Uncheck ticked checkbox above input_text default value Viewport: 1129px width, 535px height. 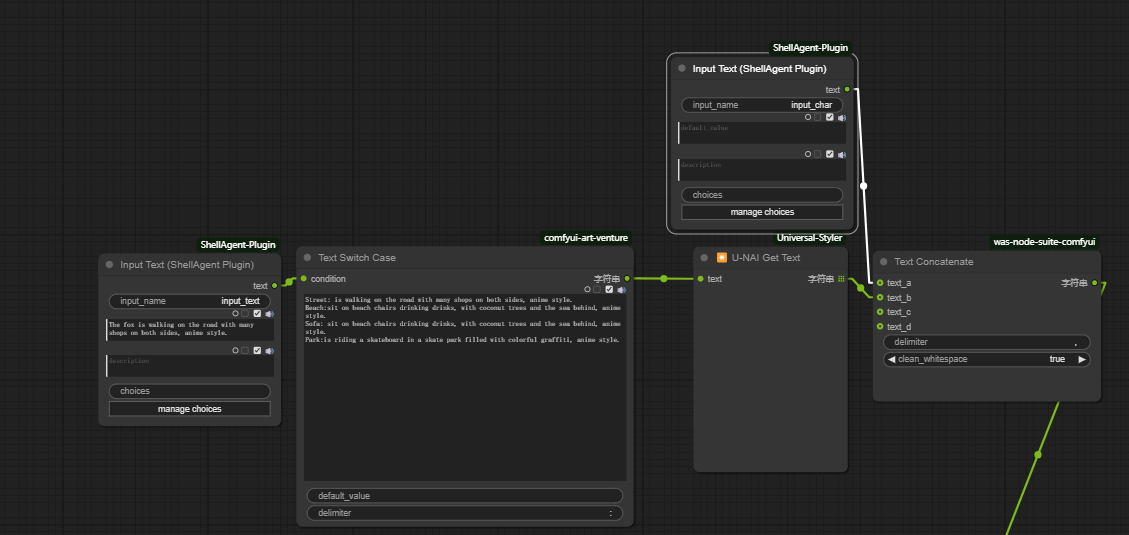click(x=257, y=314)
